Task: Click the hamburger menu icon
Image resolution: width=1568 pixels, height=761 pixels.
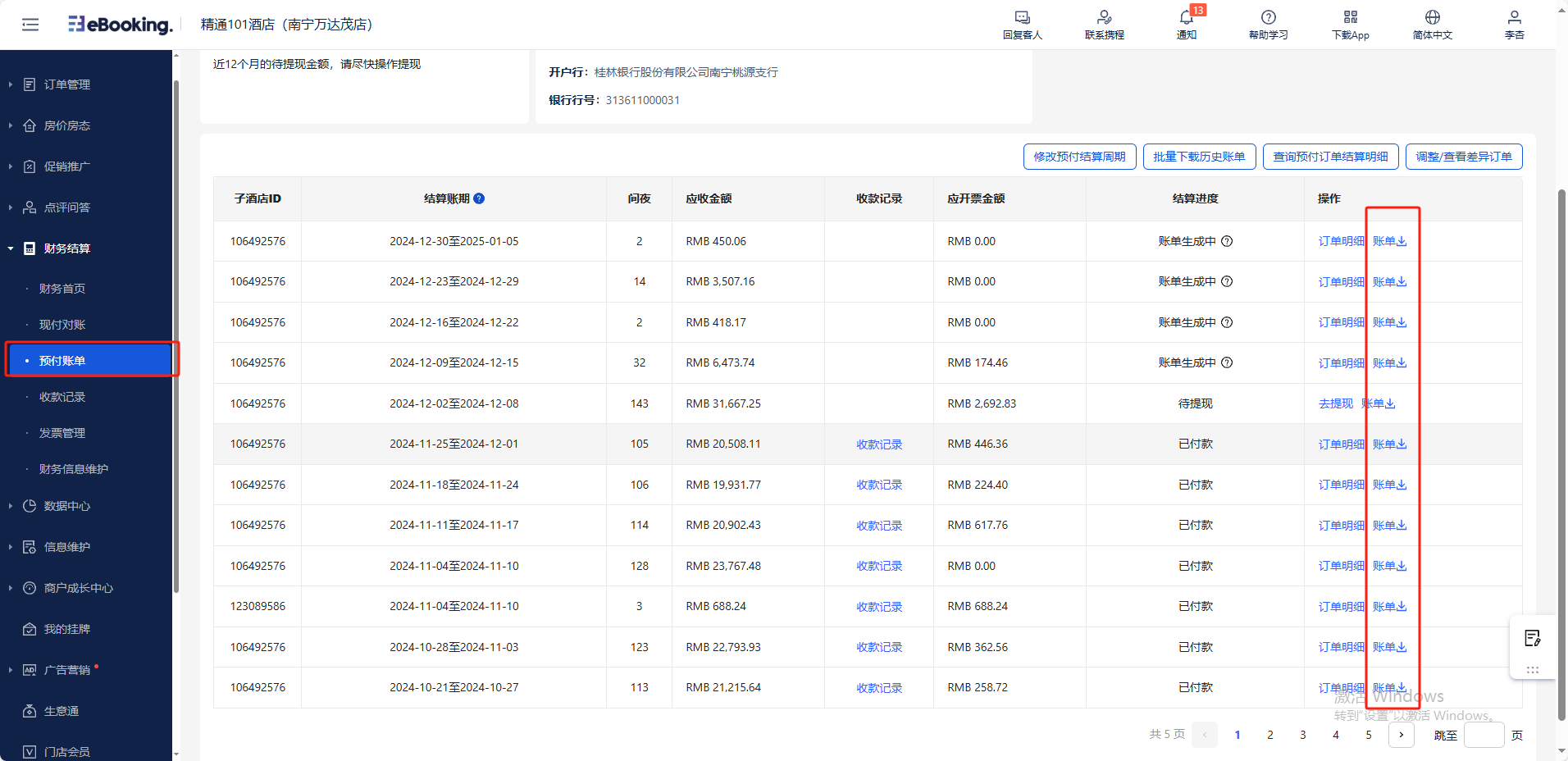Action: click(x=30, y=25)
